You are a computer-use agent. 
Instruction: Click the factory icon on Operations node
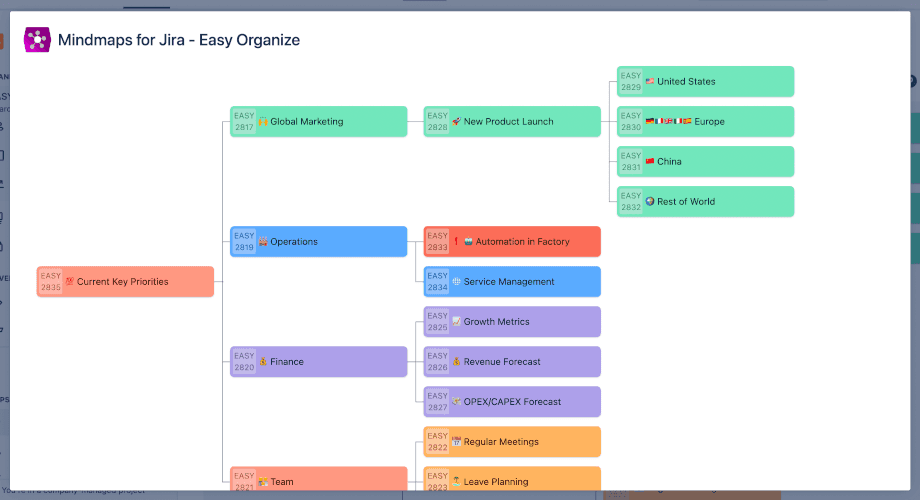[263, 242]
